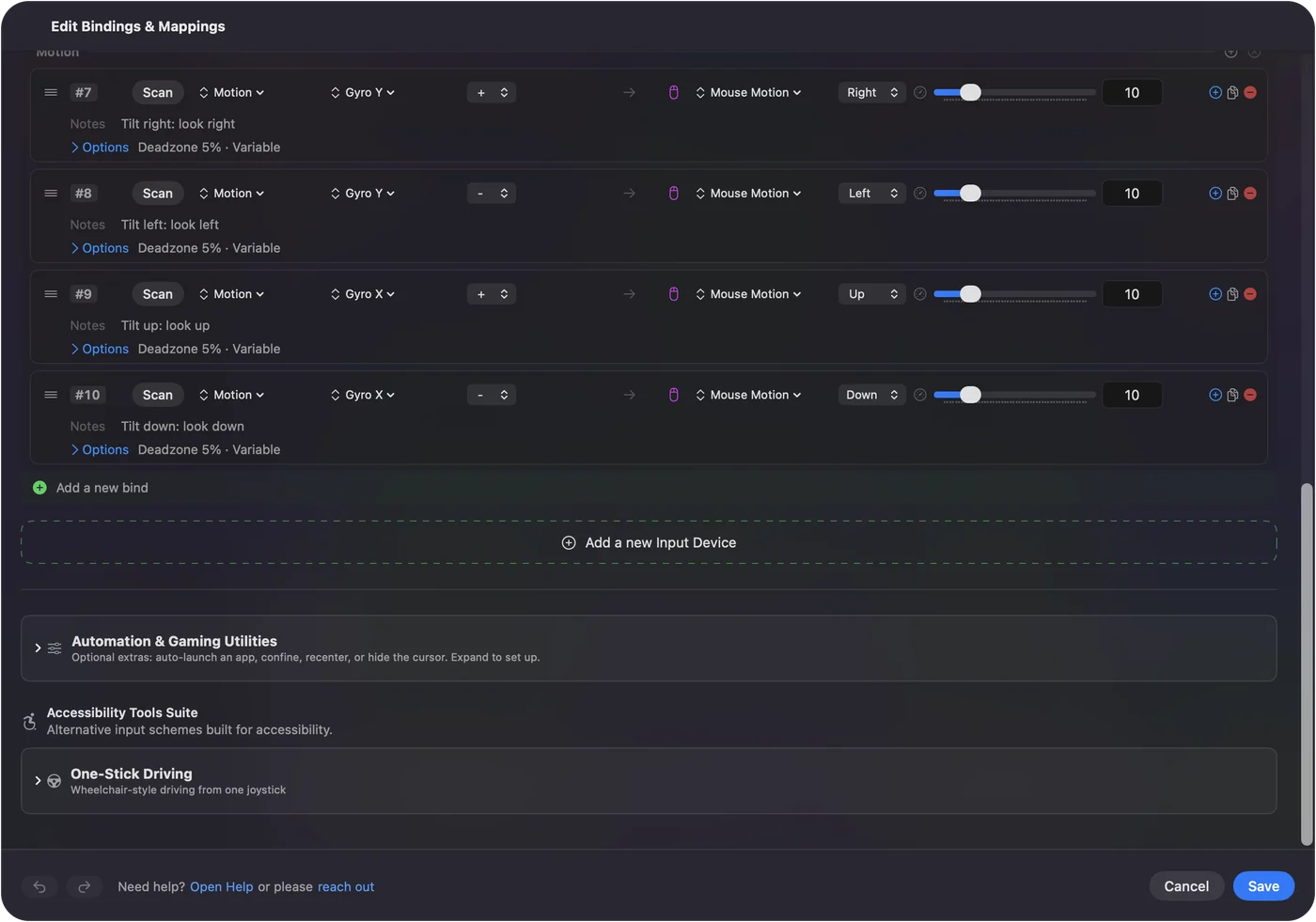Click the gauge icon beside Left on bind #8
Viewport: 1316px width, 922px height.
(x=920, y=193)
